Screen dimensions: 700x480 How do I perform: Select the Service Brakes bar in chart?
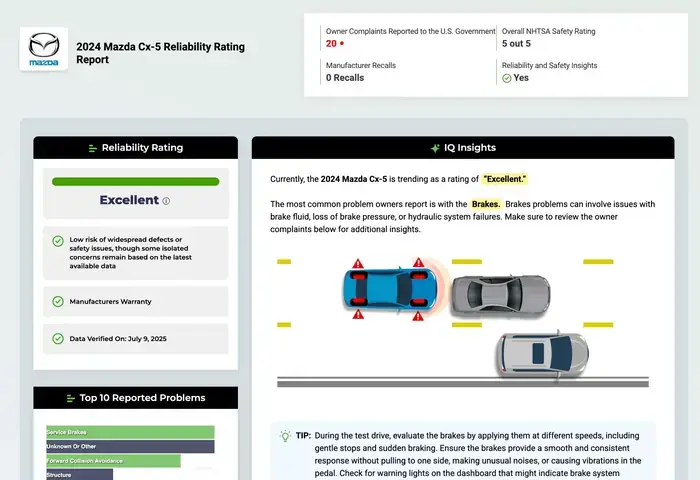[130, 432]
